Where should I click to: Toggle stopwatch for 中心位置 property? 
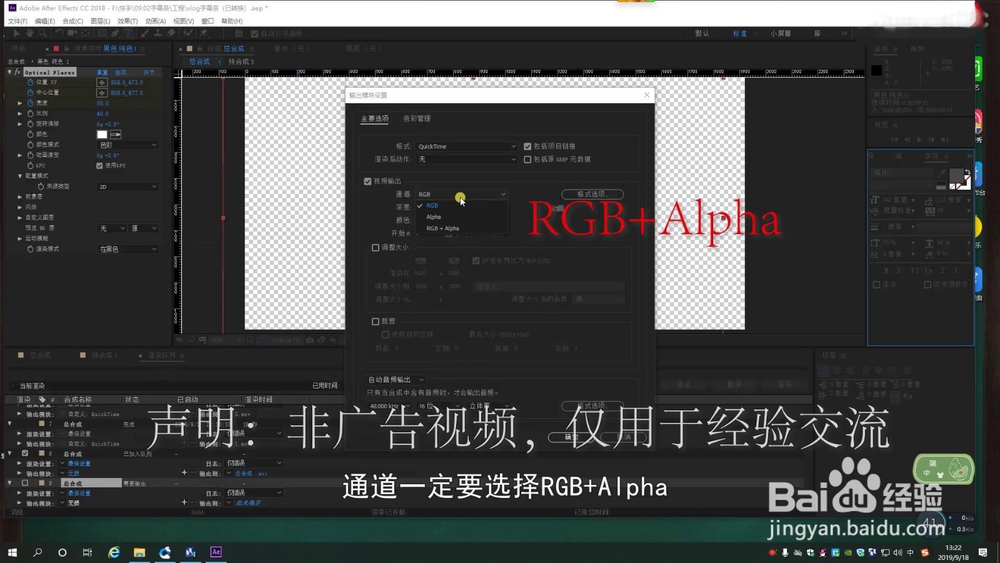(x=30, y=92)
